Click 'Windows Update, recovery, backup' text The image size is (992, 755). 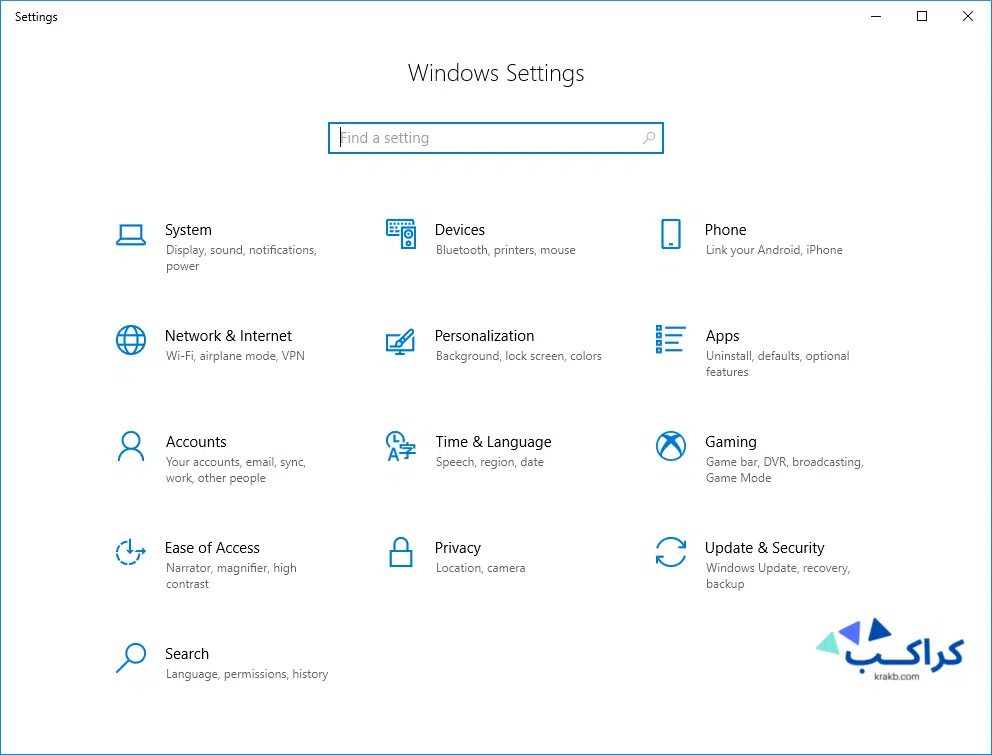pyautogui.click(x=778, y=576)
